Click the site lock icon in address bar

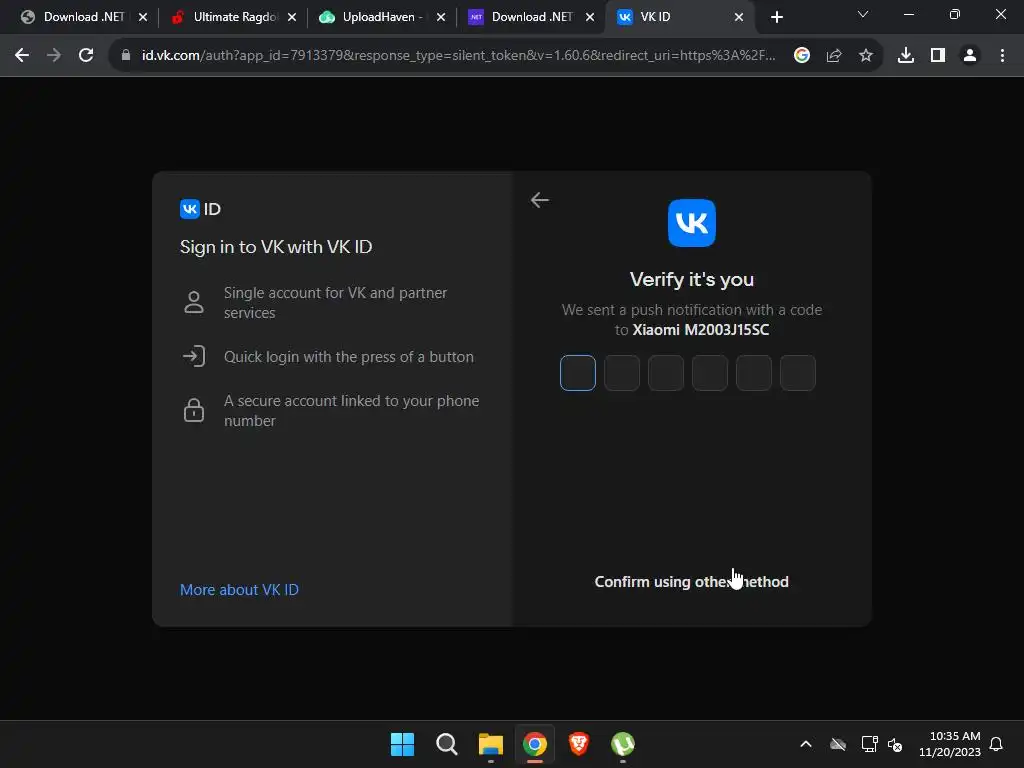pos(126,56)
